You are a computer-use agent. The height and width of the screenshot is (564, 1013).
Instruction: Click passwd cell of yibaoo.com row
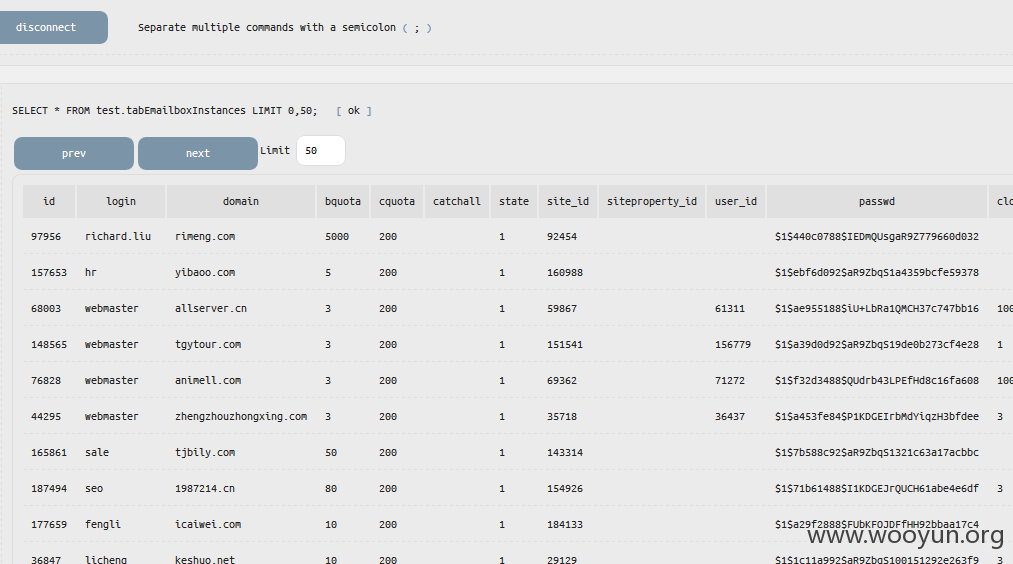pyautogui.click(x=877, y=273)
